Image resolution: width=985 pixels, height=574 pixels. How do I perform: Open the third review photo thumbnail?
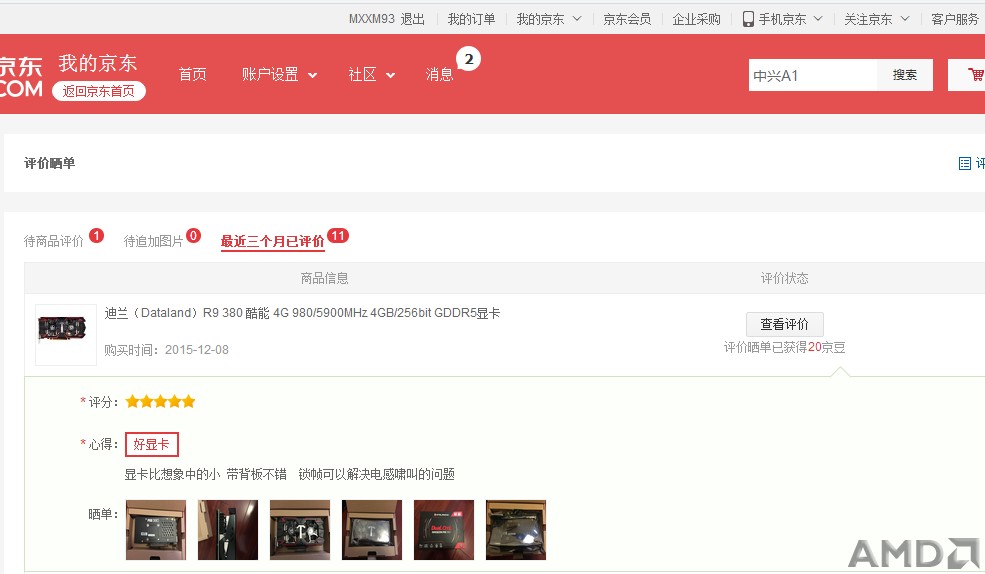(300, 529)
